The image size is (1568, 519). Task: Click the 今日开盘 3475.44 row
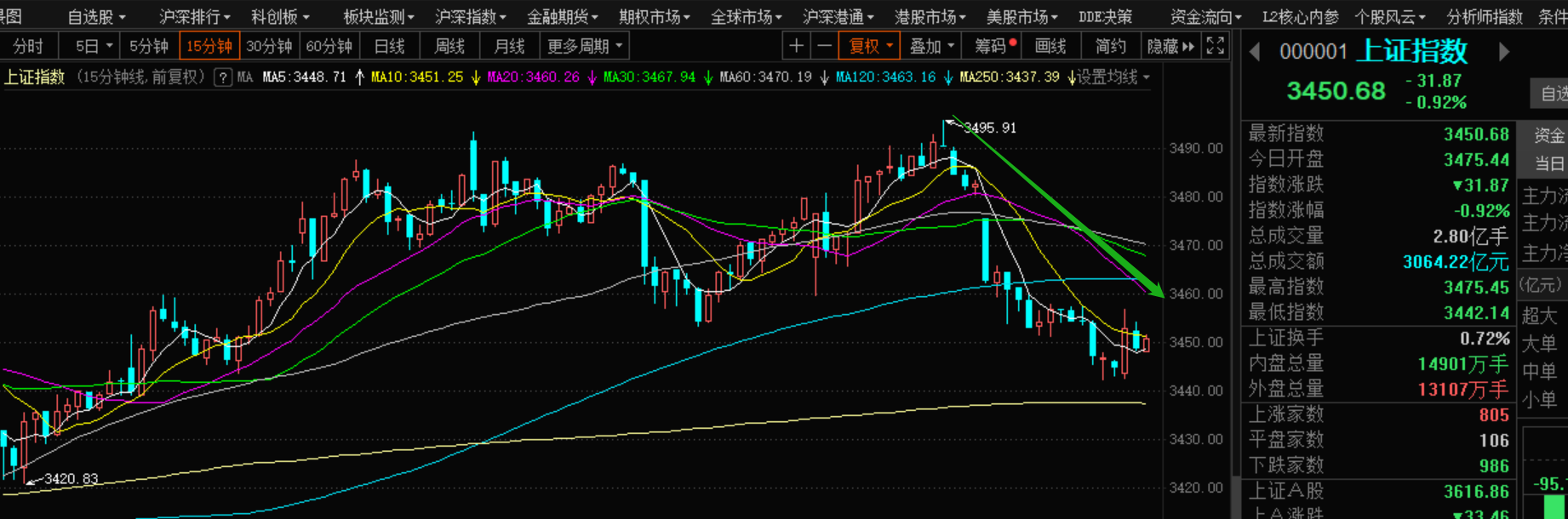point(1378,160)
